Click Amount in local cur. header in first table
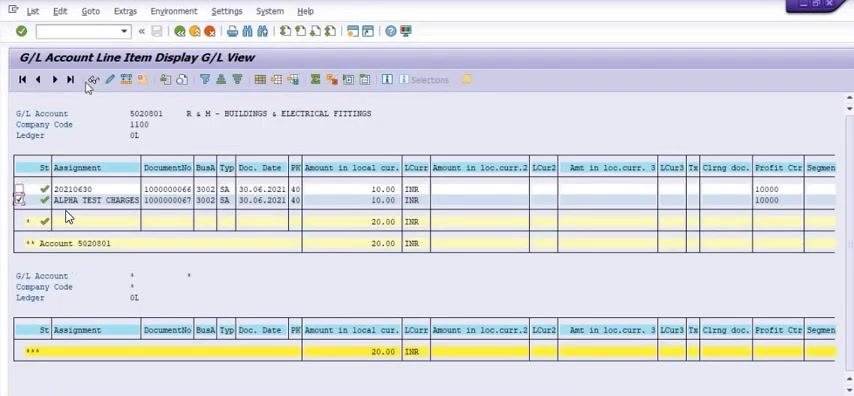854x396 pixels. 352,168
